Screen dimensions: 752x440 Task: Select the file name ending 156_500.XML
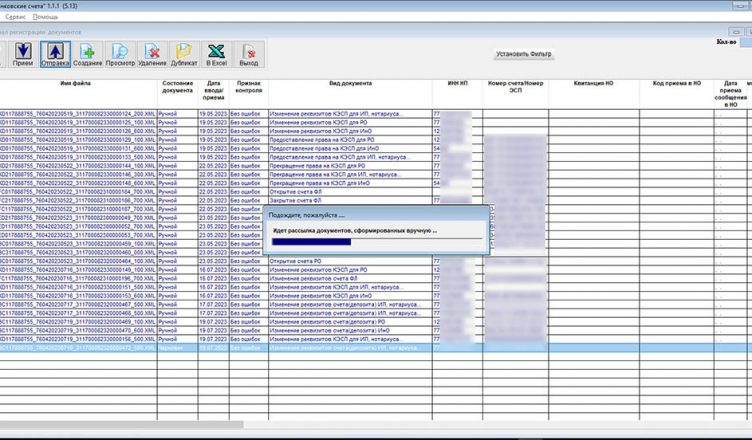point(78,339)
